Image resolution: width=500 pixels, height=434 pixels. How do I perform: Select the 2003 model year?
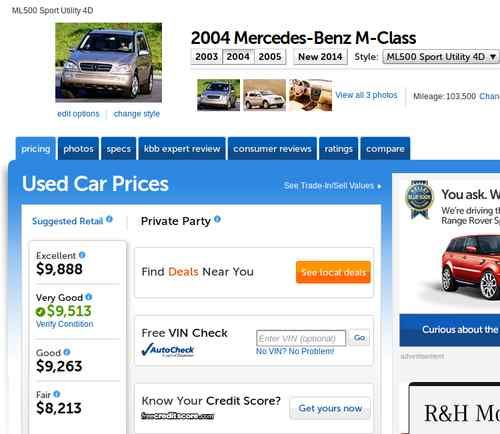click(206, 57)
